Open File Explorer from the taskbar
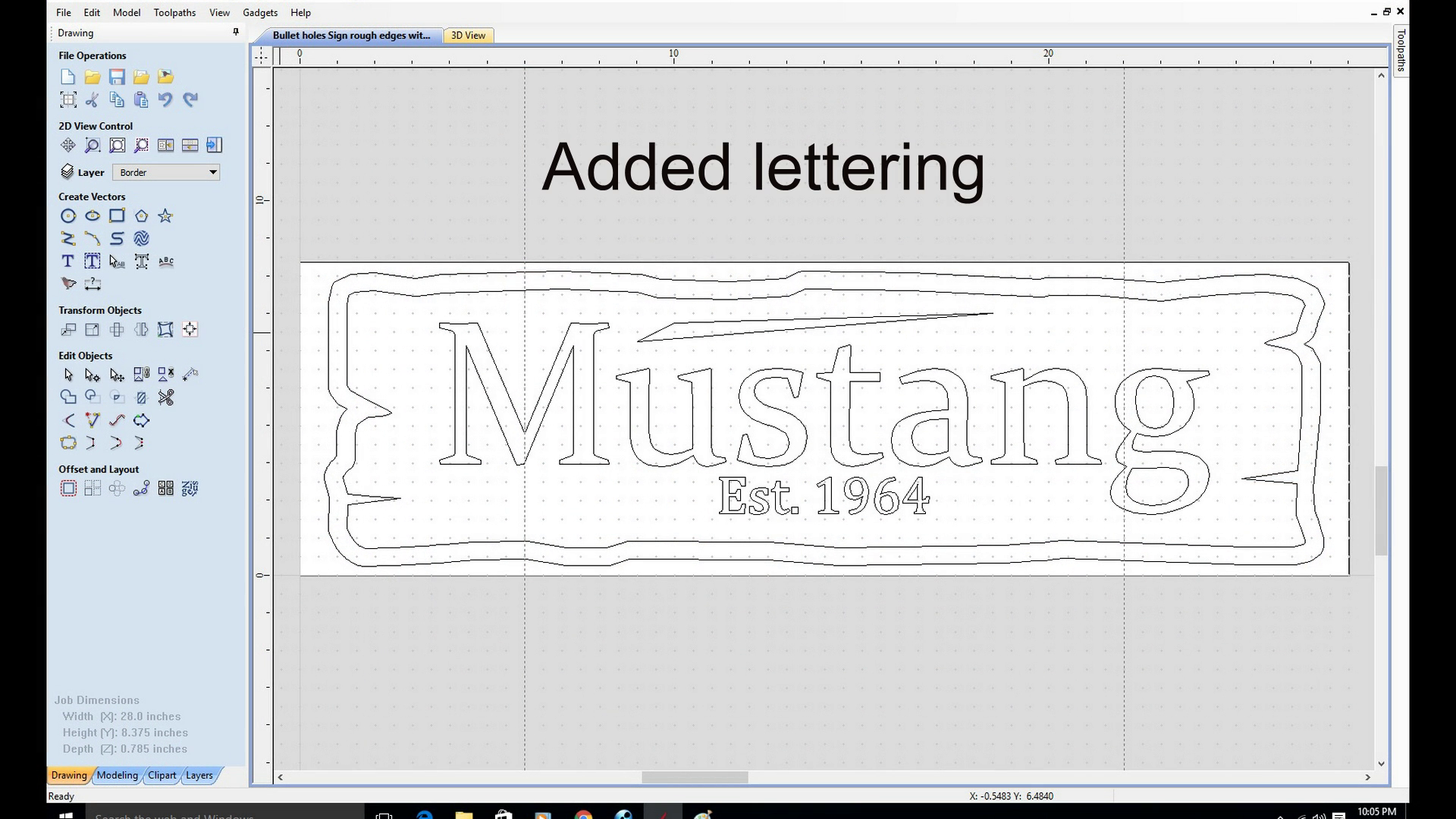Screen dimensions: 1456x819 [463, 815]
